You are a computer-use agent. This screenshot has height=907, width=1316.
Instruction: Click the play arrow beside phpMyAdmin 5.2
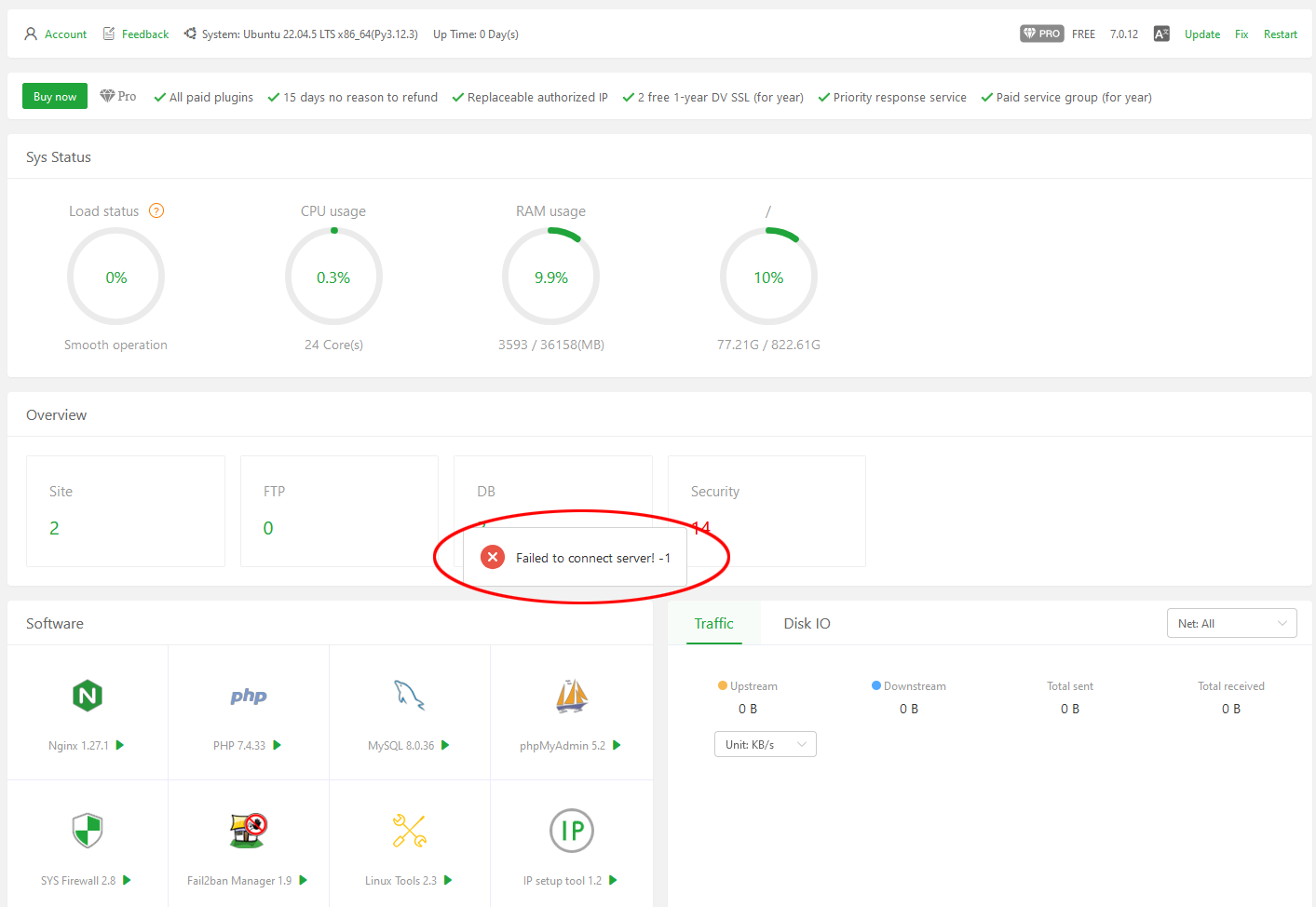point(617,745)
